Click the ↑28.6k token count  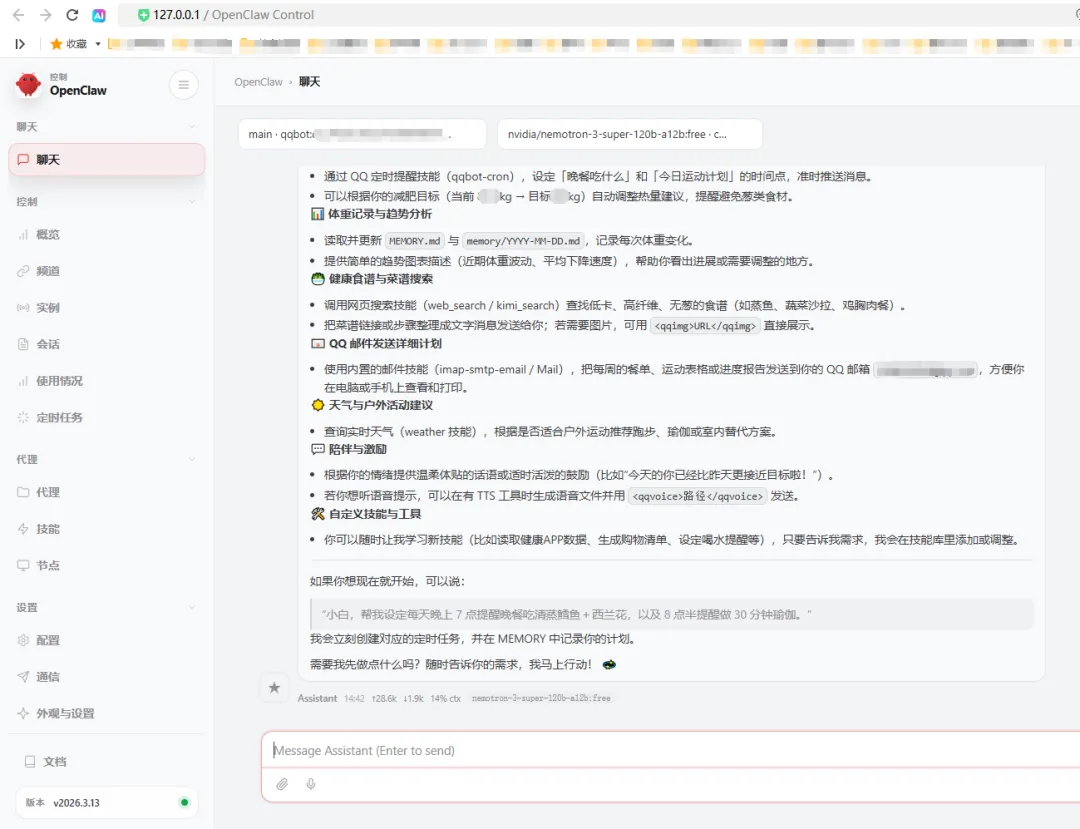(x=384, y=698)
